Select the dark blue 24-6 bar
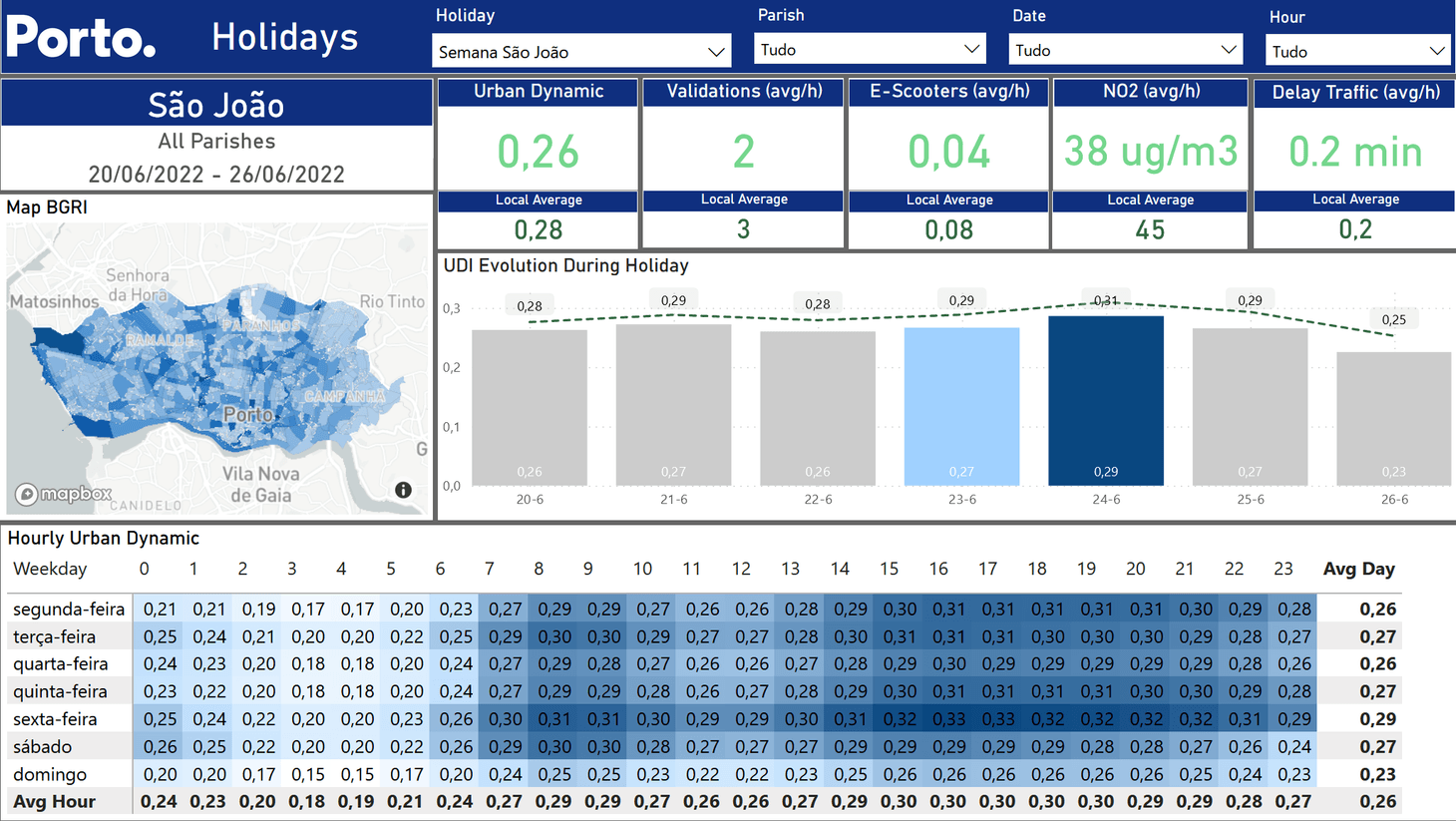This screenshot has height=821, width=1456. click(1105, 399)
